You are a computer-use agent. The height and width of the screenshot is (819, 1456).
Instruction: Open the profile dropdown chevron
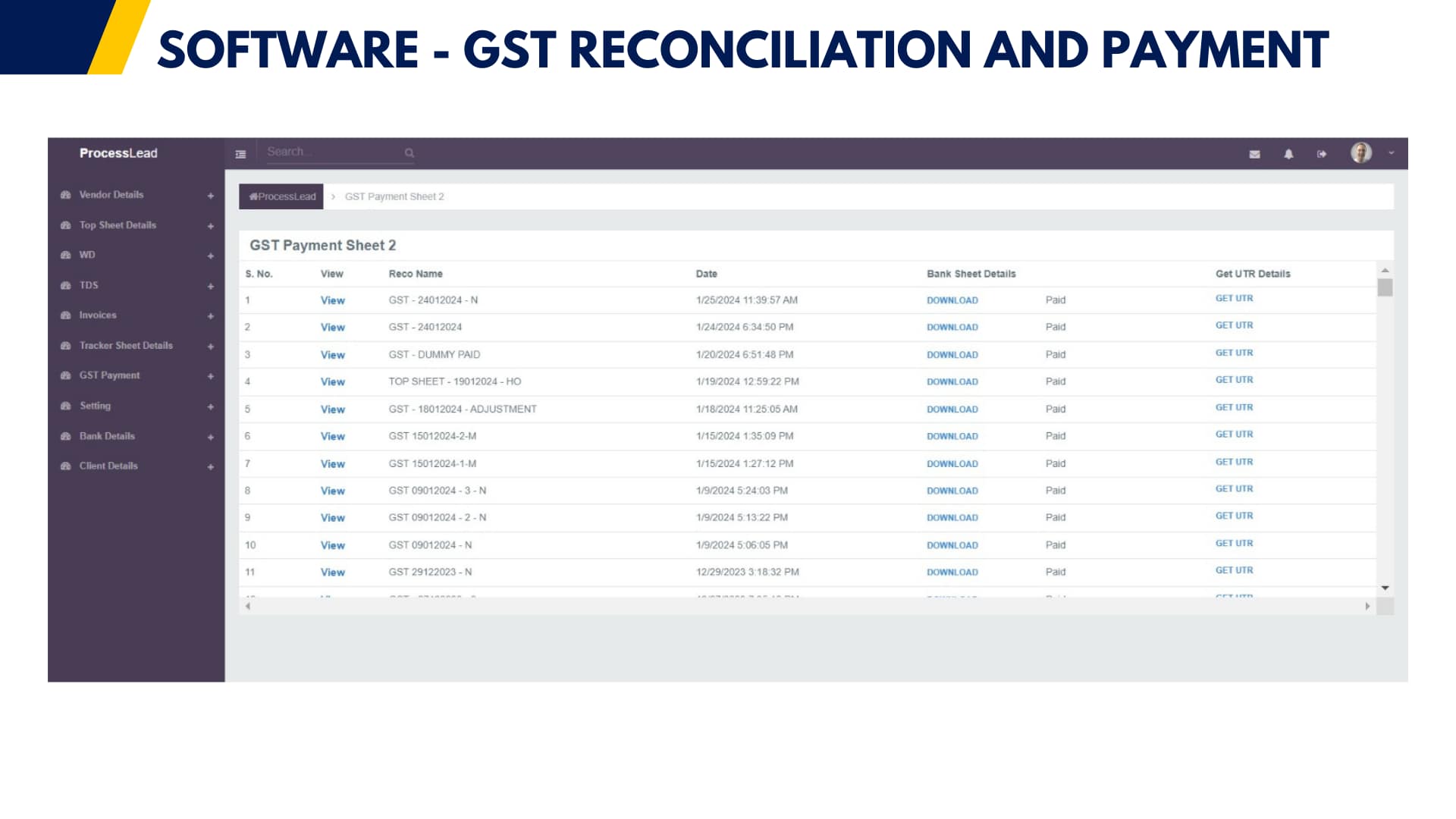pyautogui.click(x=1392, y=153)
